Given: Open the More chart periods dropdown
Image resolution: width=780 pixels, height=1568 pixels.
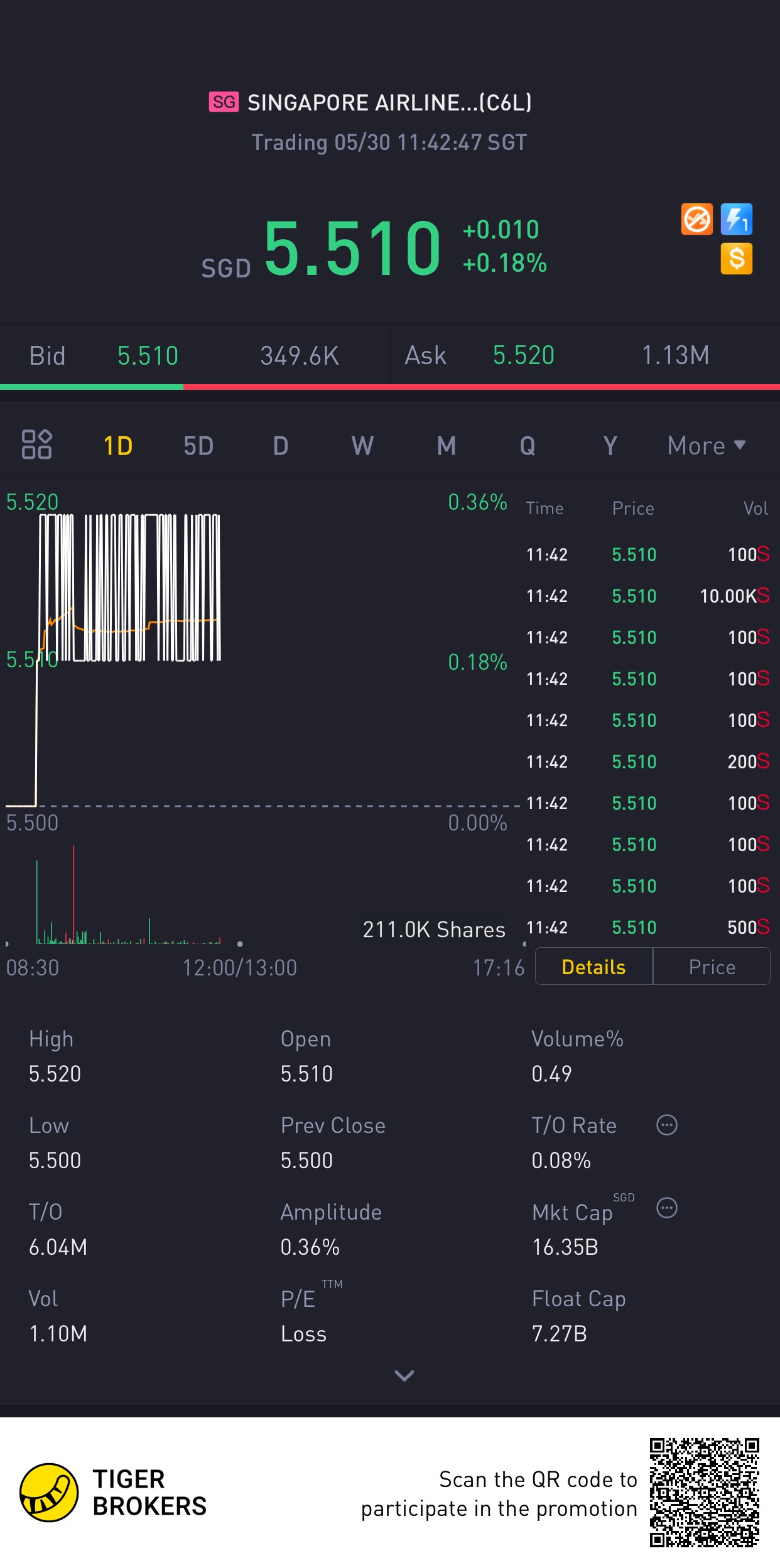Looking at the screenshot, I should coord(707,446).
